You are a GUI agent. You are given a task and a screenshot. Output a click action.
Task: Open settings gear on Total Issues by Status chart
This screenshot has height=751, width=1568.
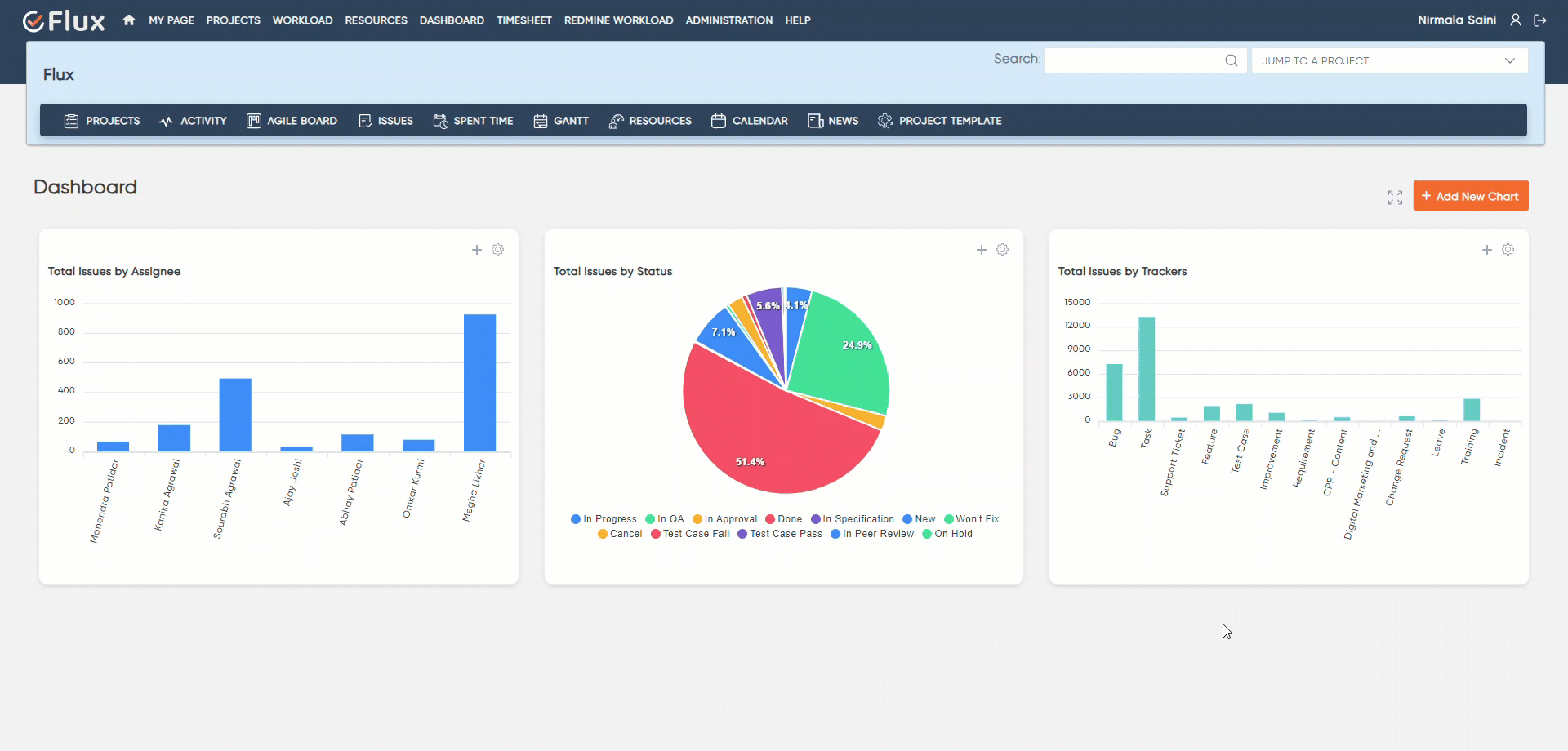(1002, 250)
